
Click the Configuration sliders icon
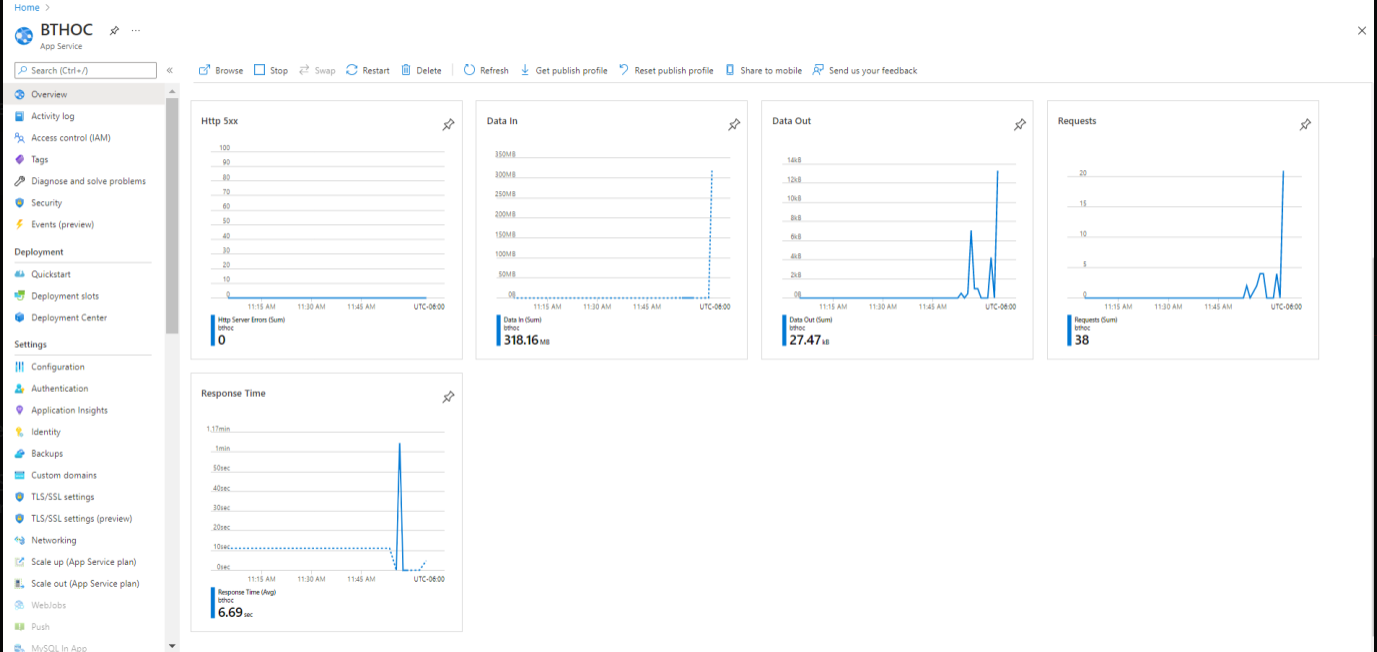20,367
